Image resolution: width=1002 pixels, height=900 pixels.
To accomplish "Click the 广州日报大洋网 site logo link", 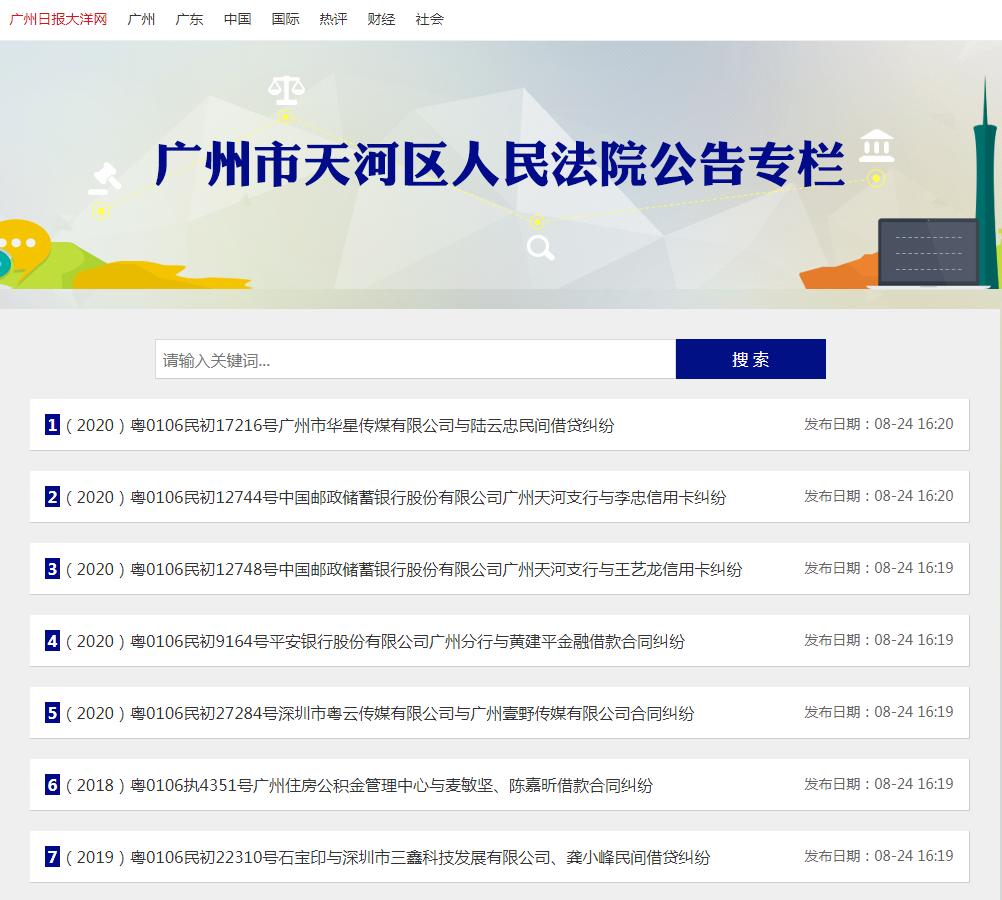I will pos(58,19).
